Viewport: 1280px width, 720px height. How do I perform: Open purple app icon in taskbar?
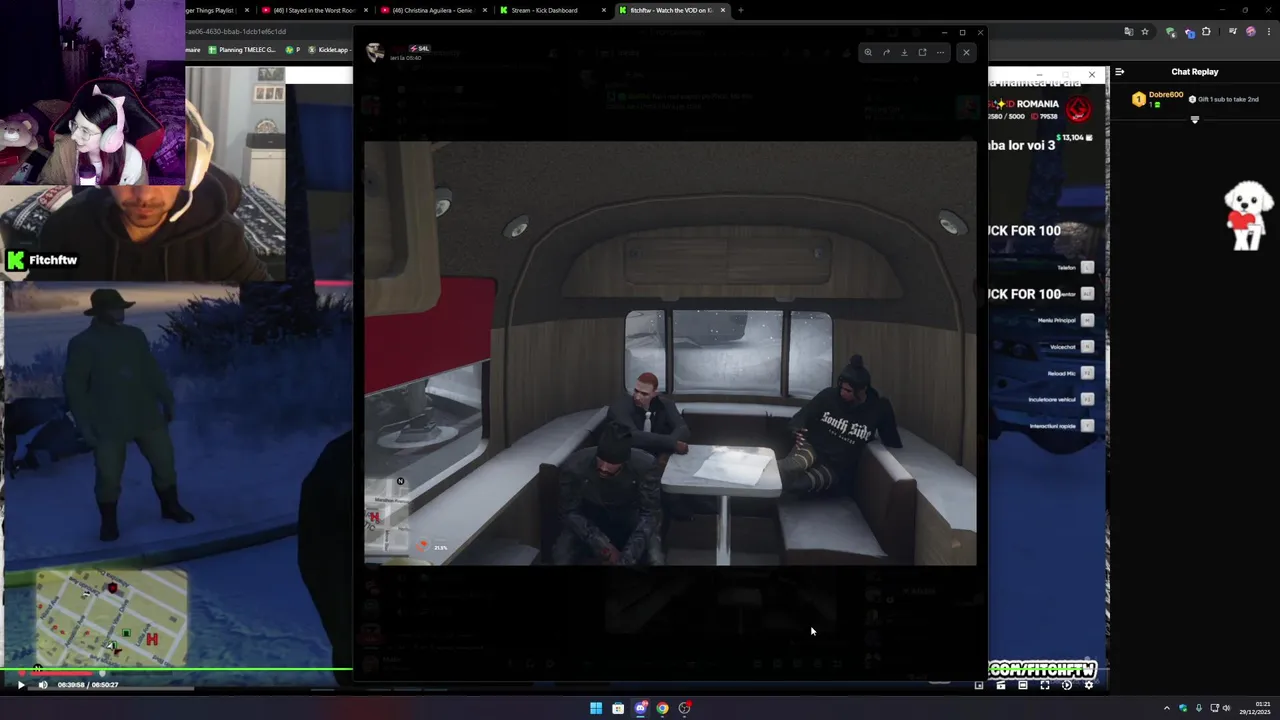640,708
